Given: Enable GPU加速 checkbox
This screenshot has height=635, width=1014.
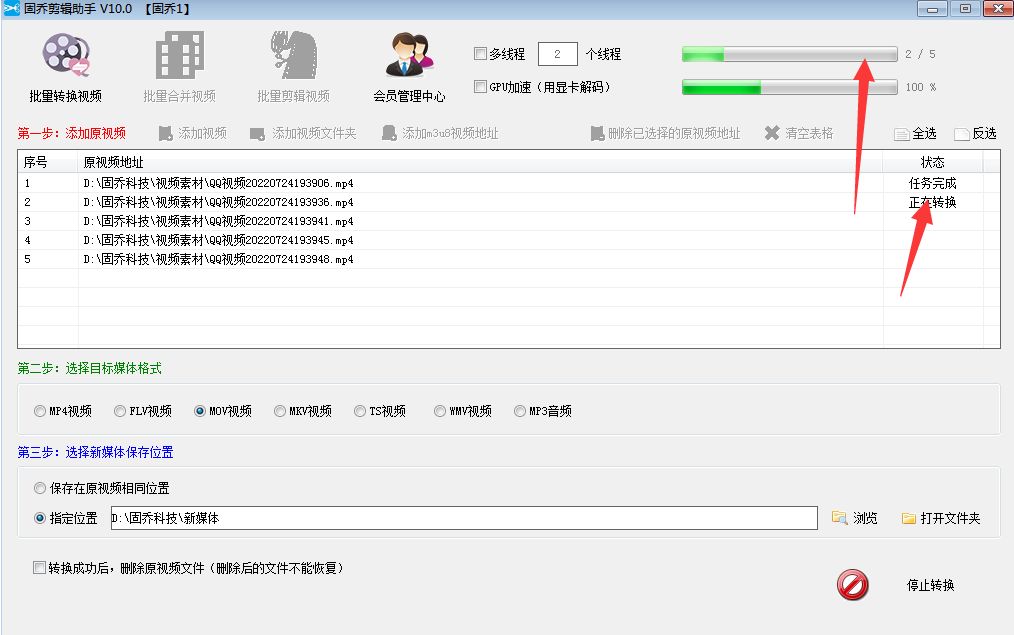Looking at the screenshot, I should coord(480,87).
